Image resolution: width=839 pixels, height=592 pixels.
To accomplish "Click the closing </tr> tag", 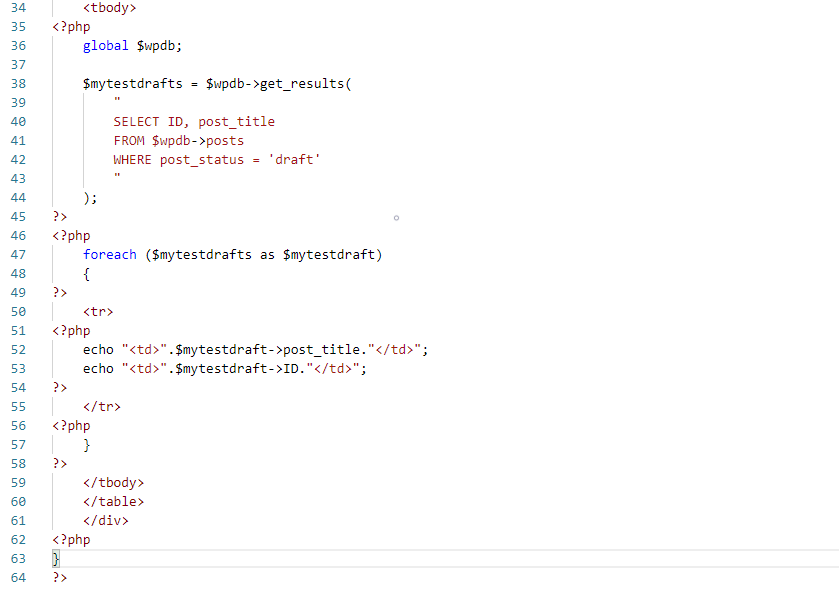I will coord(102,407).
